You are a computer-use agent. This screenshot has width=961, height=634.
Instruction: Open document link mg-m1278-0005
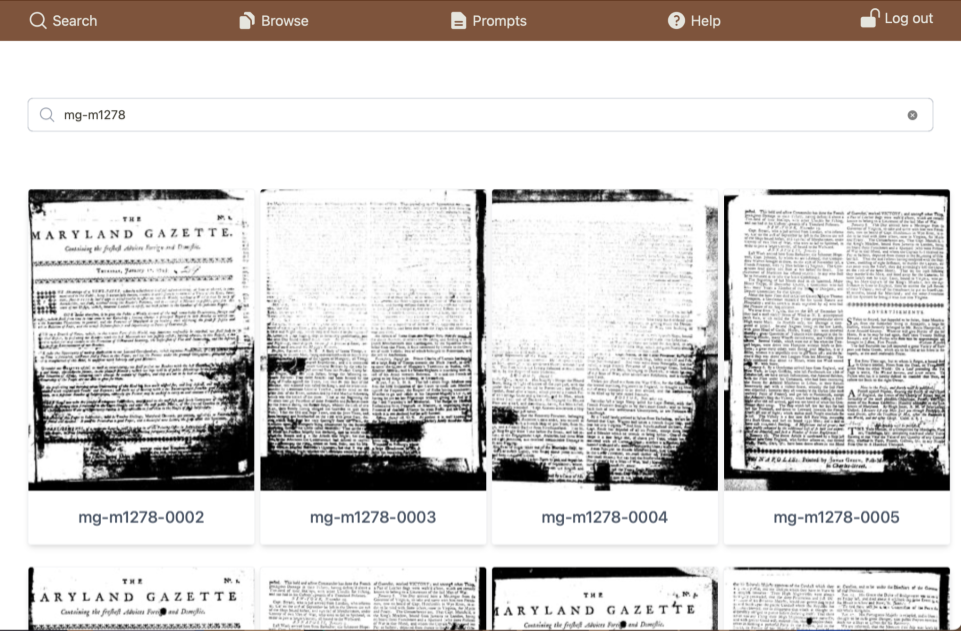[x=836, y=517]
